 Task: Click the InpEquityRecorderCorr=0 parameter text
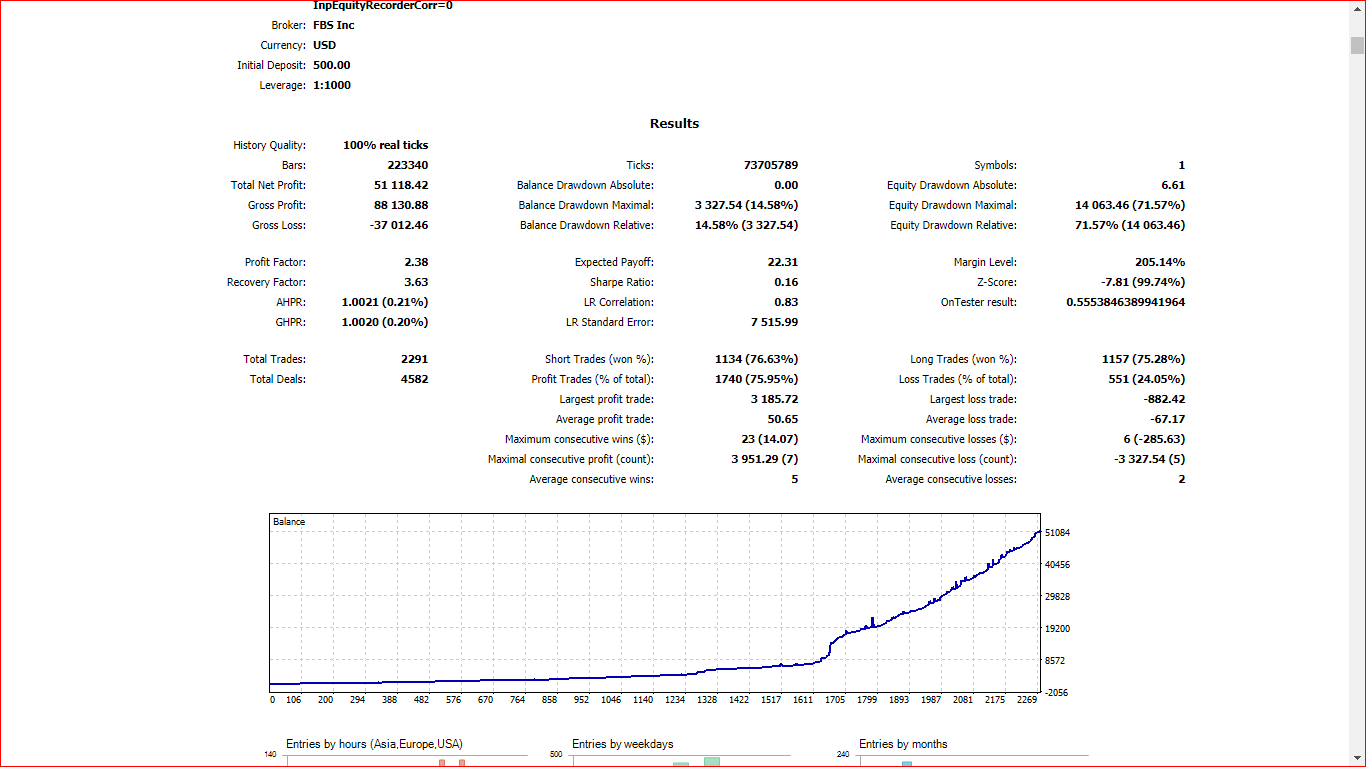[x=383, y=5]
